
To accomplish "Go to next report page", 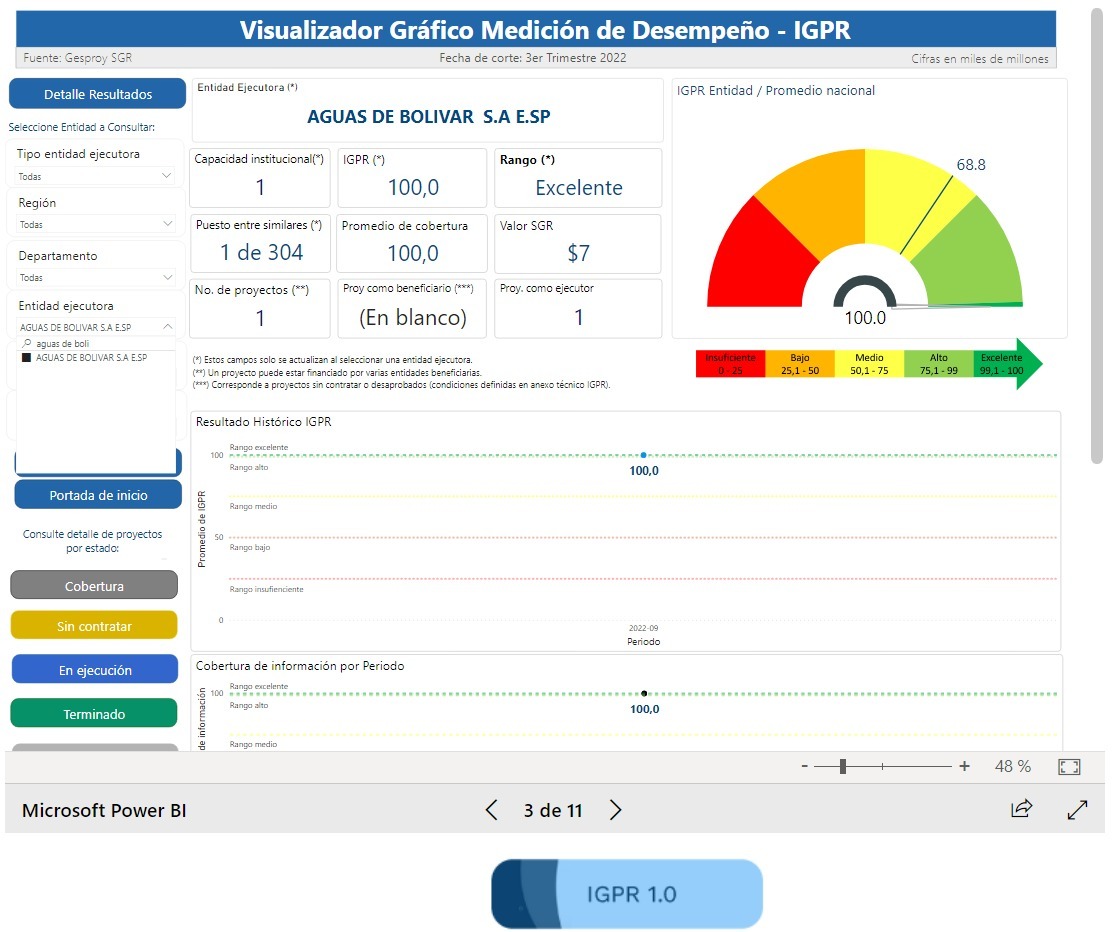I will coord(616,810).
